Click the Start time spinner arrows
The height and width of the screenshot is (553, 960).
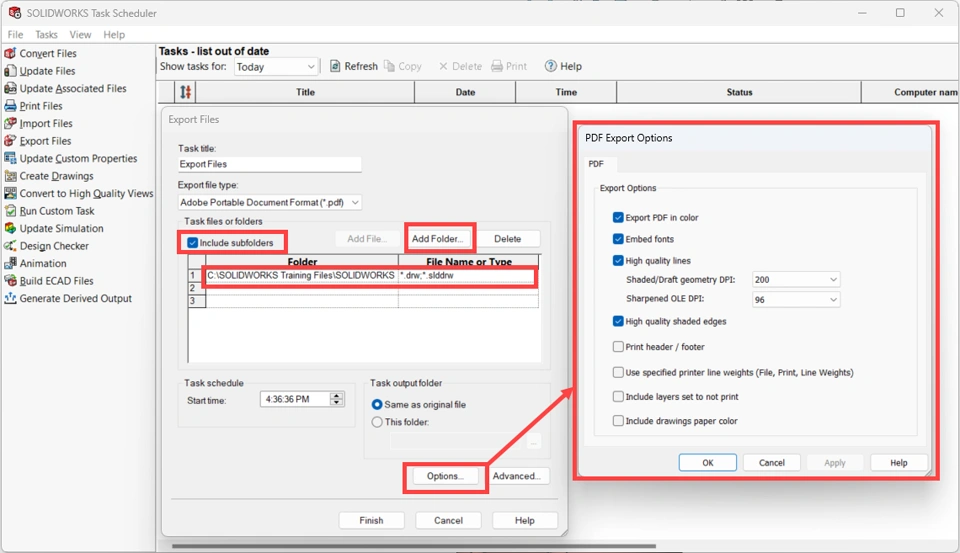point(336,399)
